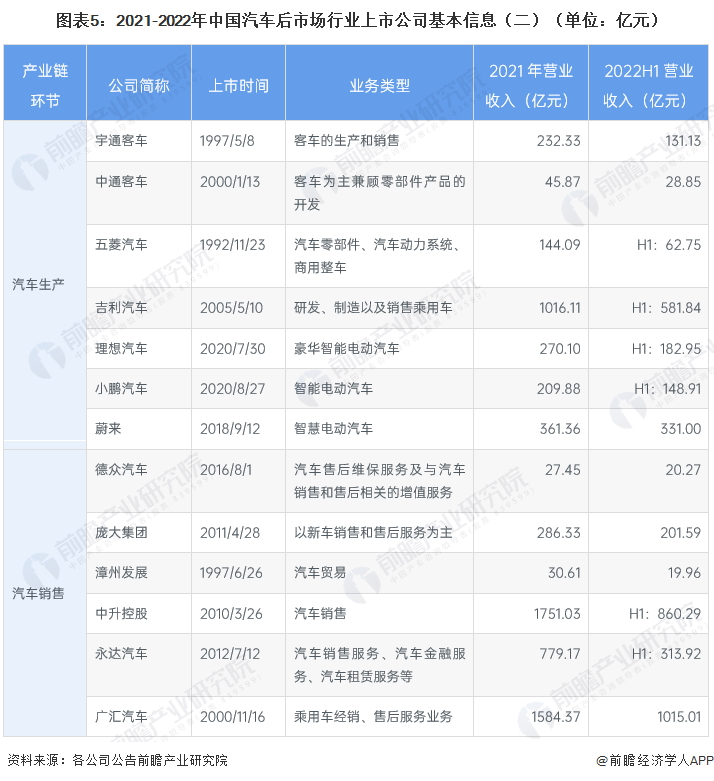714x781 pixels.
Task: Click company name '庞大集团'
Action: pyautogui.click(x=121, y=532)
